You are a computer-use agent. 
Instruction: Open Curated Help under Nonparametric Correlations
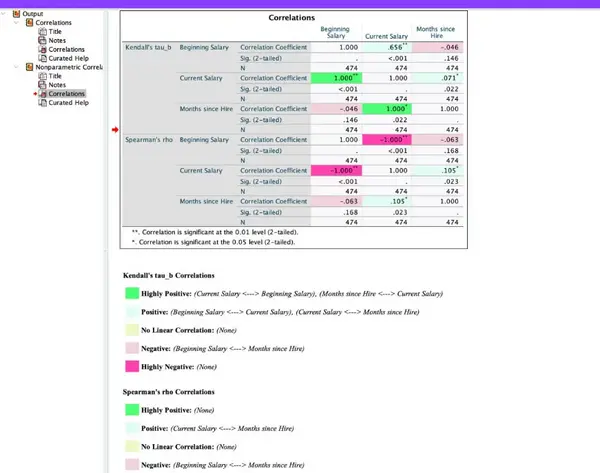tap(68, 103)
